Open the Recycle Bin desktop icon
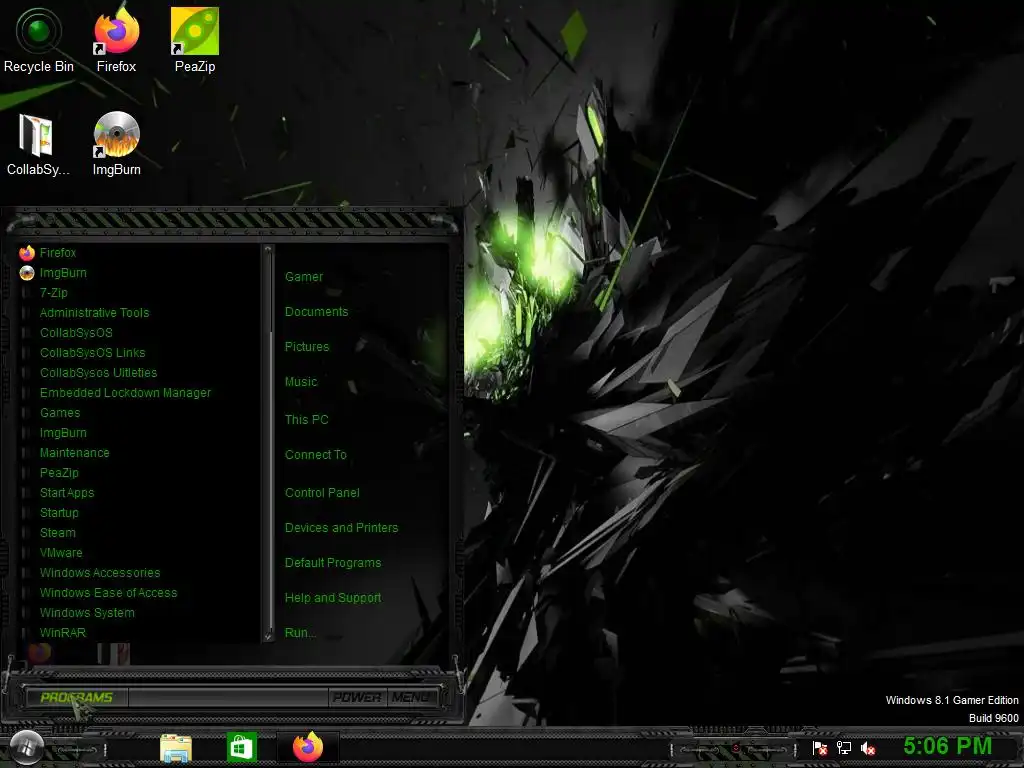The image size is (1024, 768). pyautogui.click(x=39, y=40)
